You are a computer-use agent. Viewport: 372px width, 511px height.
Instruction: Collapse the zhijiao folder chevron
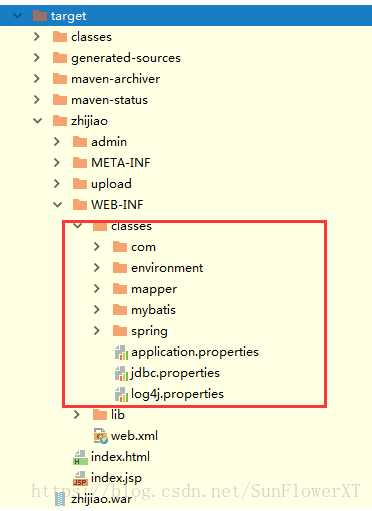tap(38, 121)
